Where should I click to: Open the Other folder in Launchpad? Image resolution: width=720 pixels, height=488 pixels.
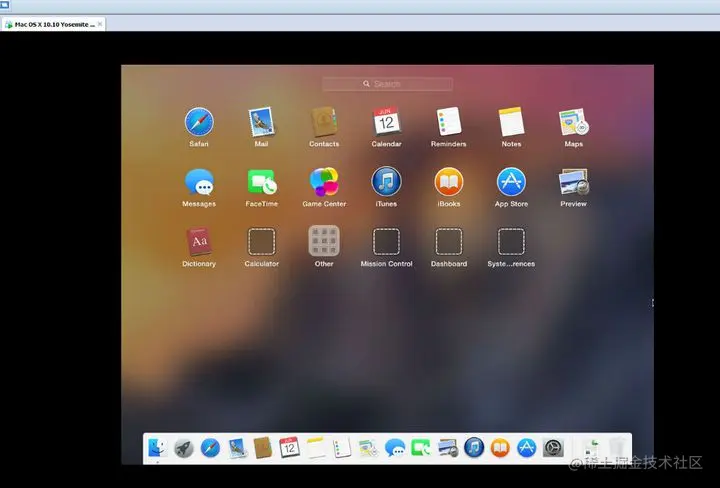point(324,241)
